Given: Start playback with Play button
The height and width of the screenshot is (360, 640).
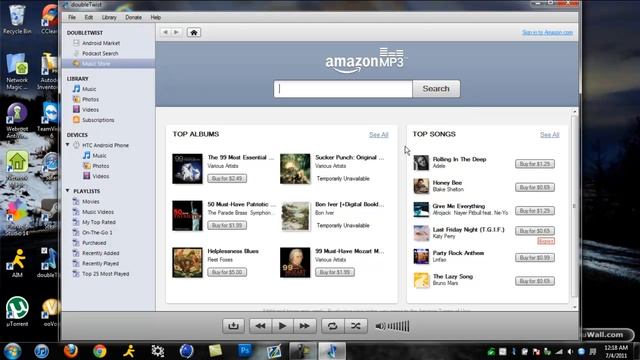Looking at the screenshot, I should point(282,326).
